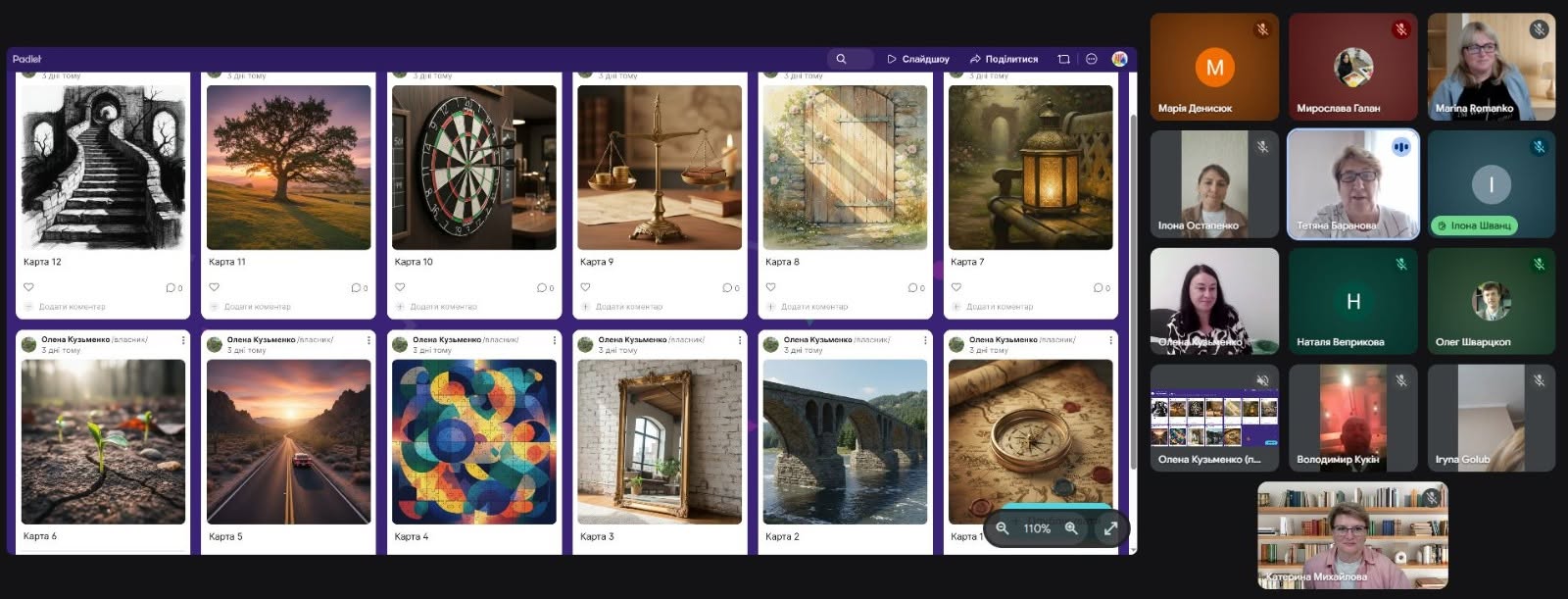Open three-dot menu on Карта 6 post
Viewport: 1568px width, 599px height.
click(x=183, y=340)
